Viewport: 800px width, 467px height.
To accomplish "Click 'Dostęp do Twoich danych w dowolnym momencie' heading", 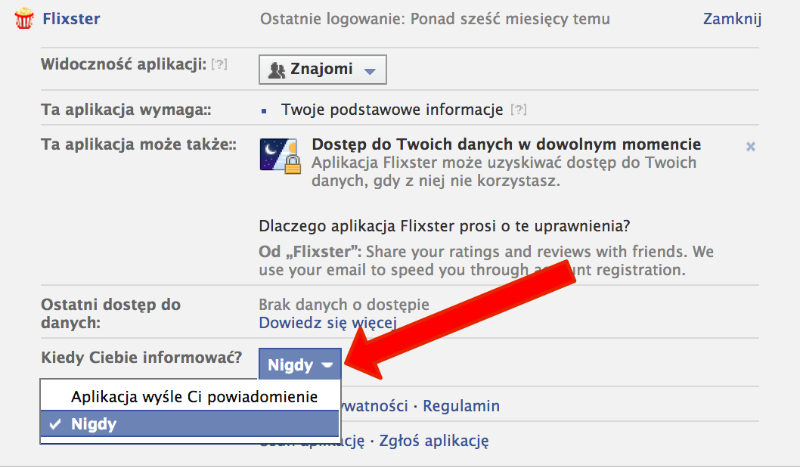I will [506, 144].
